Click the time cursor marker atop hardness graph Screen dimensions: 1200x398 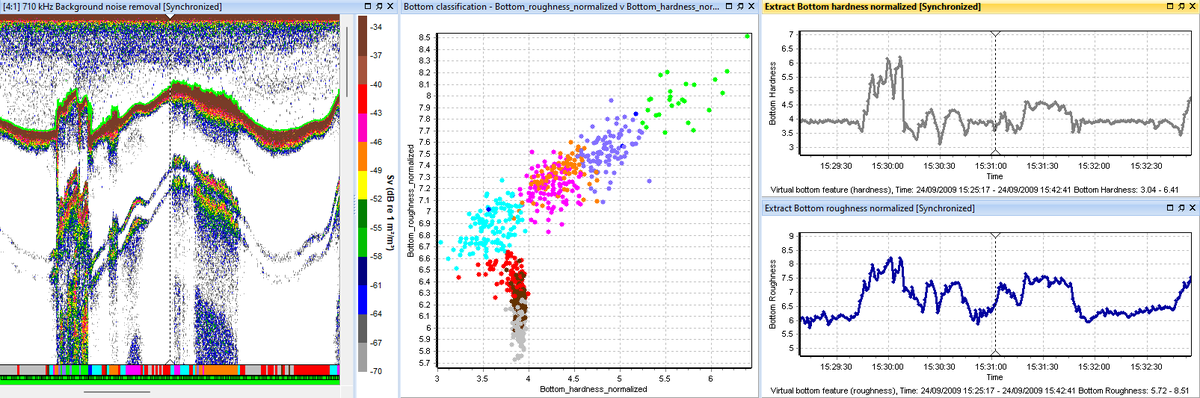coord(995,34)
